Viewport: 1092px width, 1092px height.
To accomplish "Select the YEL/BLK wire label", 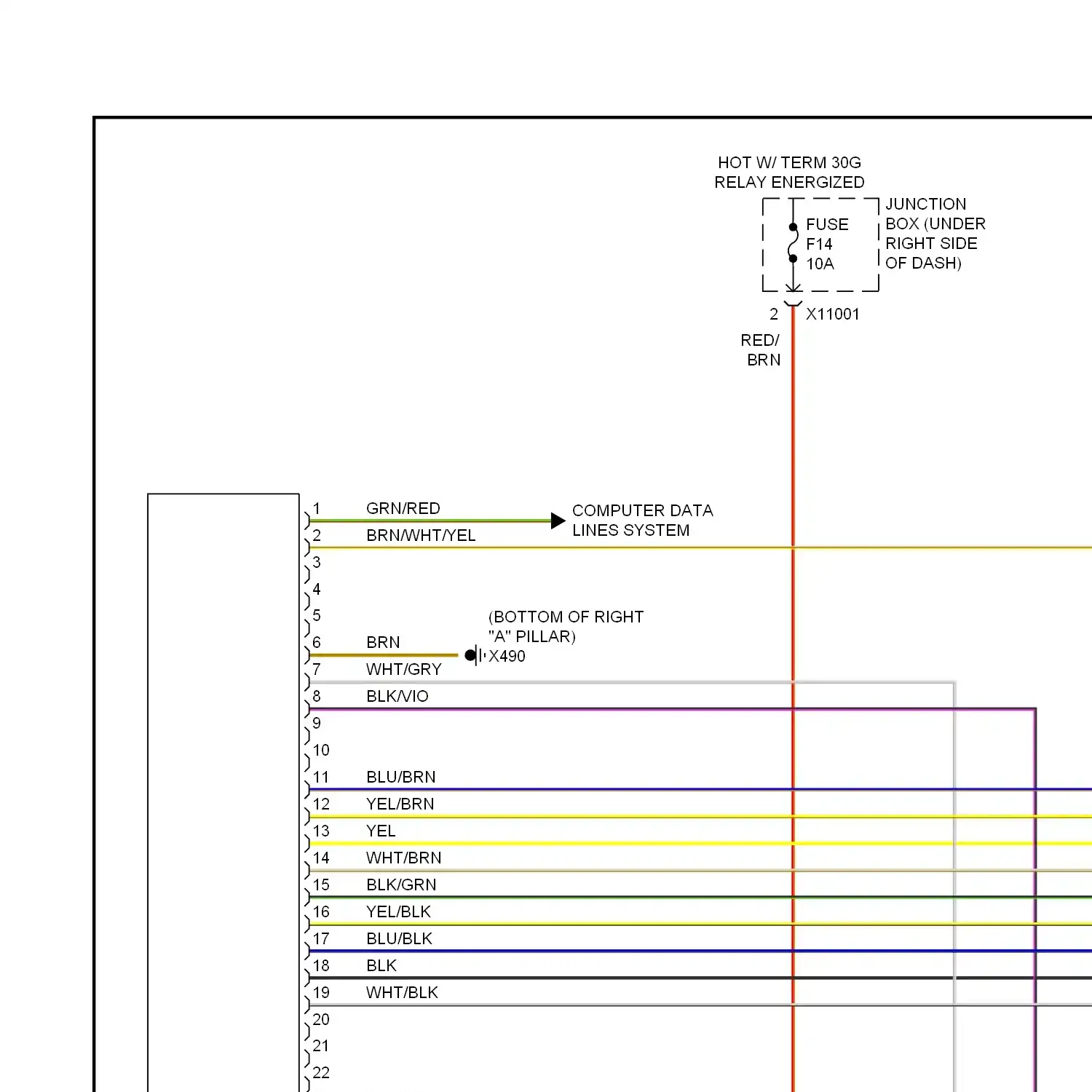I will point(398,911).
